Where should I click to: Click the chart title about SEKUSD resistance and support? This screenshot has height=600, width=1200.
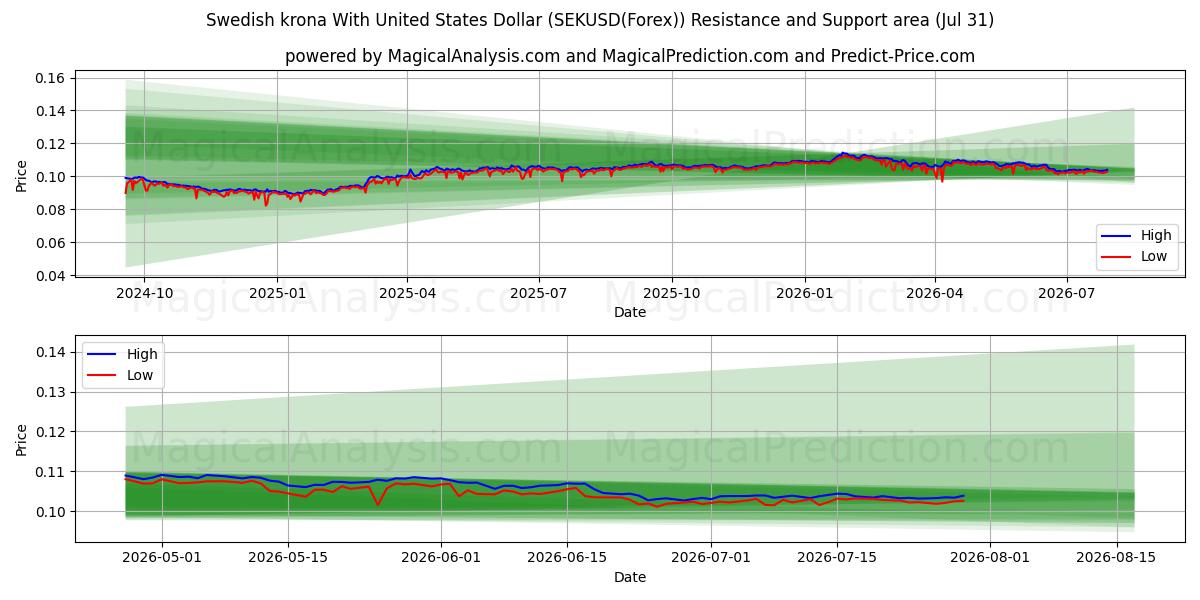click(600, 20)
